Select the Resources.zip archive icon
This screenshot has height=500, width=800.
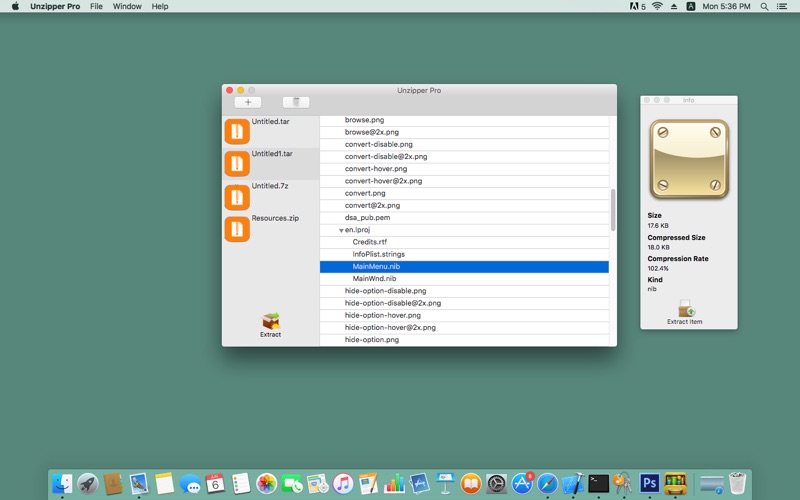point(237,229)
